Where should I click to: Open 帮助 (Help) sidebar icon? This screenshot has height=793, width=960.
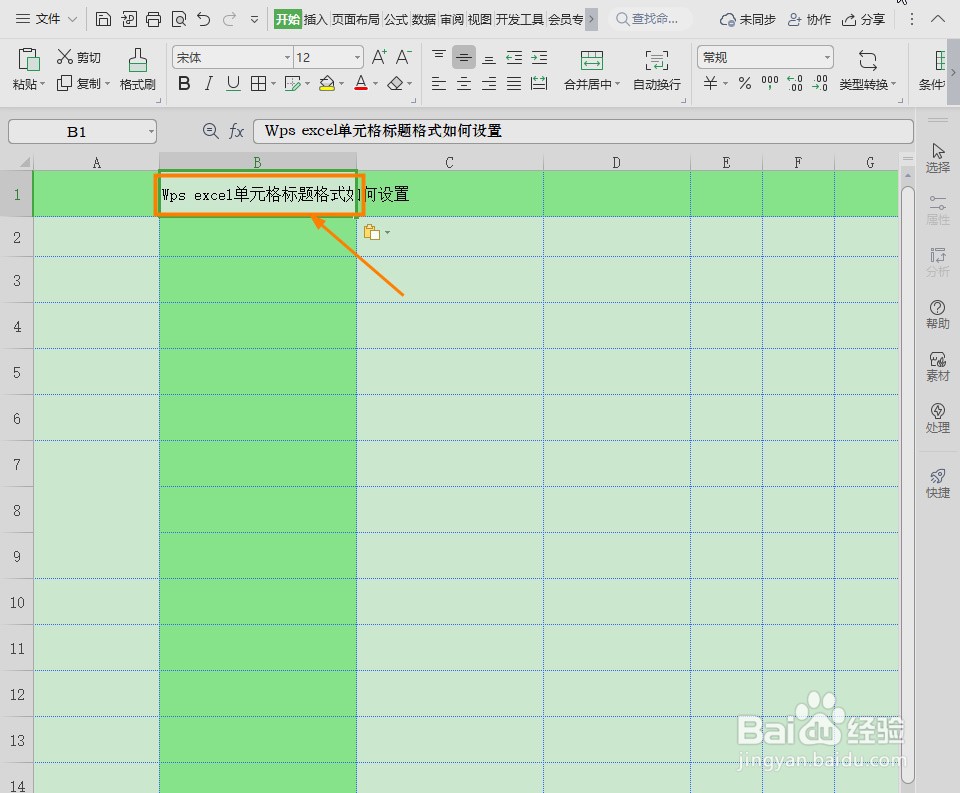click(x=937, y=314)
